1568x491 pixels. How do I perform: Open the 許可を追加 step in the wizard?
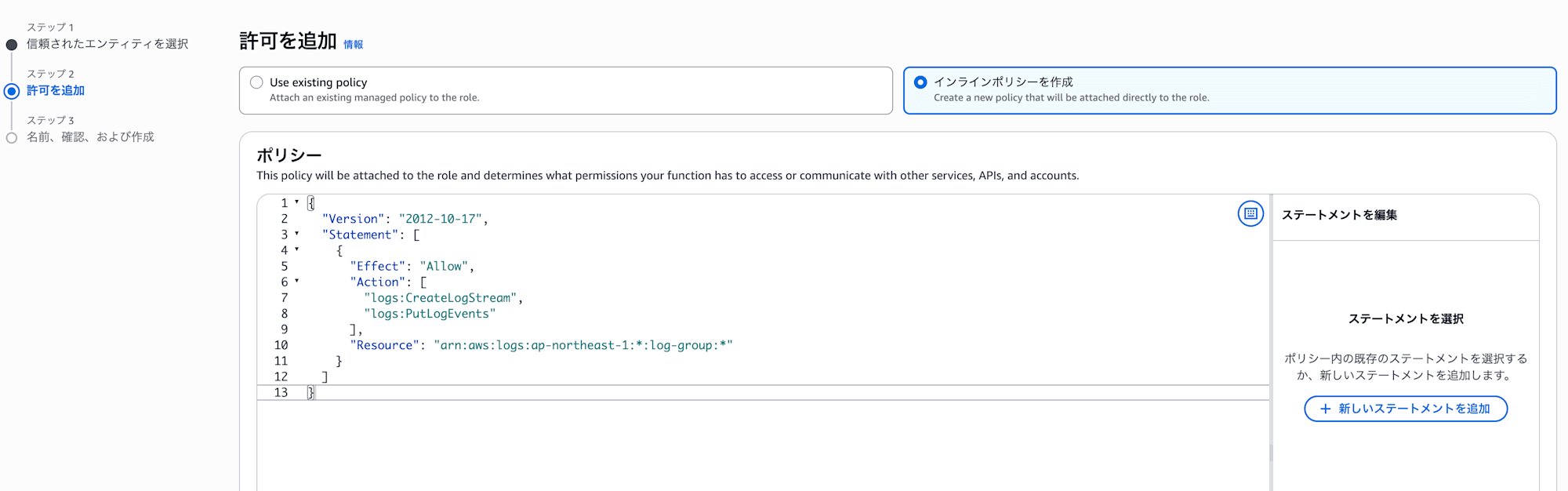pos(56,91)
